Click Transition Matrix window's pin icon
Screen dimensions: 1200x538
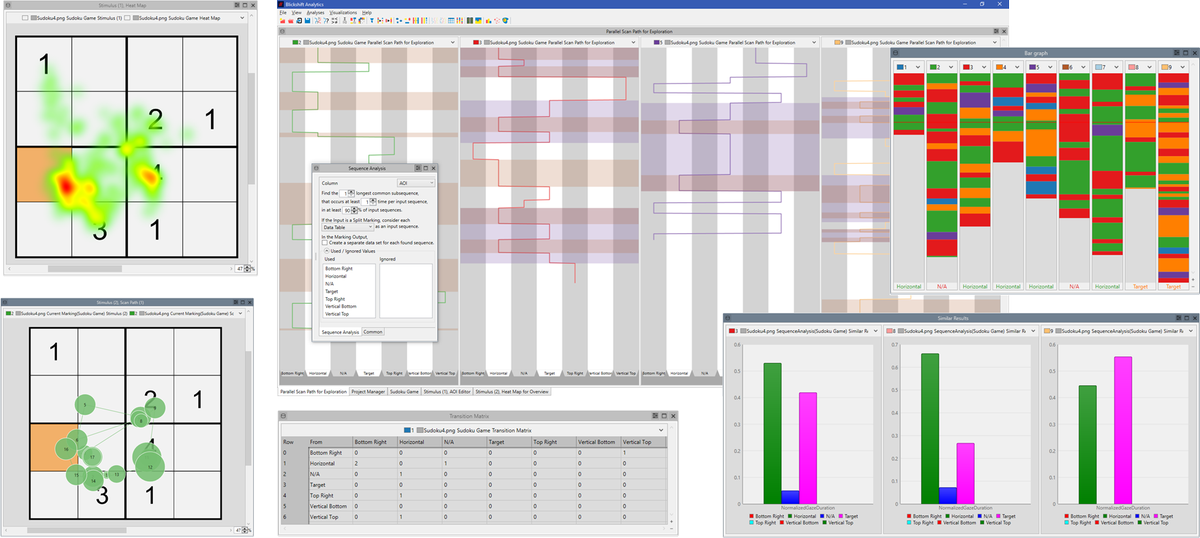[x=655, y=416]
